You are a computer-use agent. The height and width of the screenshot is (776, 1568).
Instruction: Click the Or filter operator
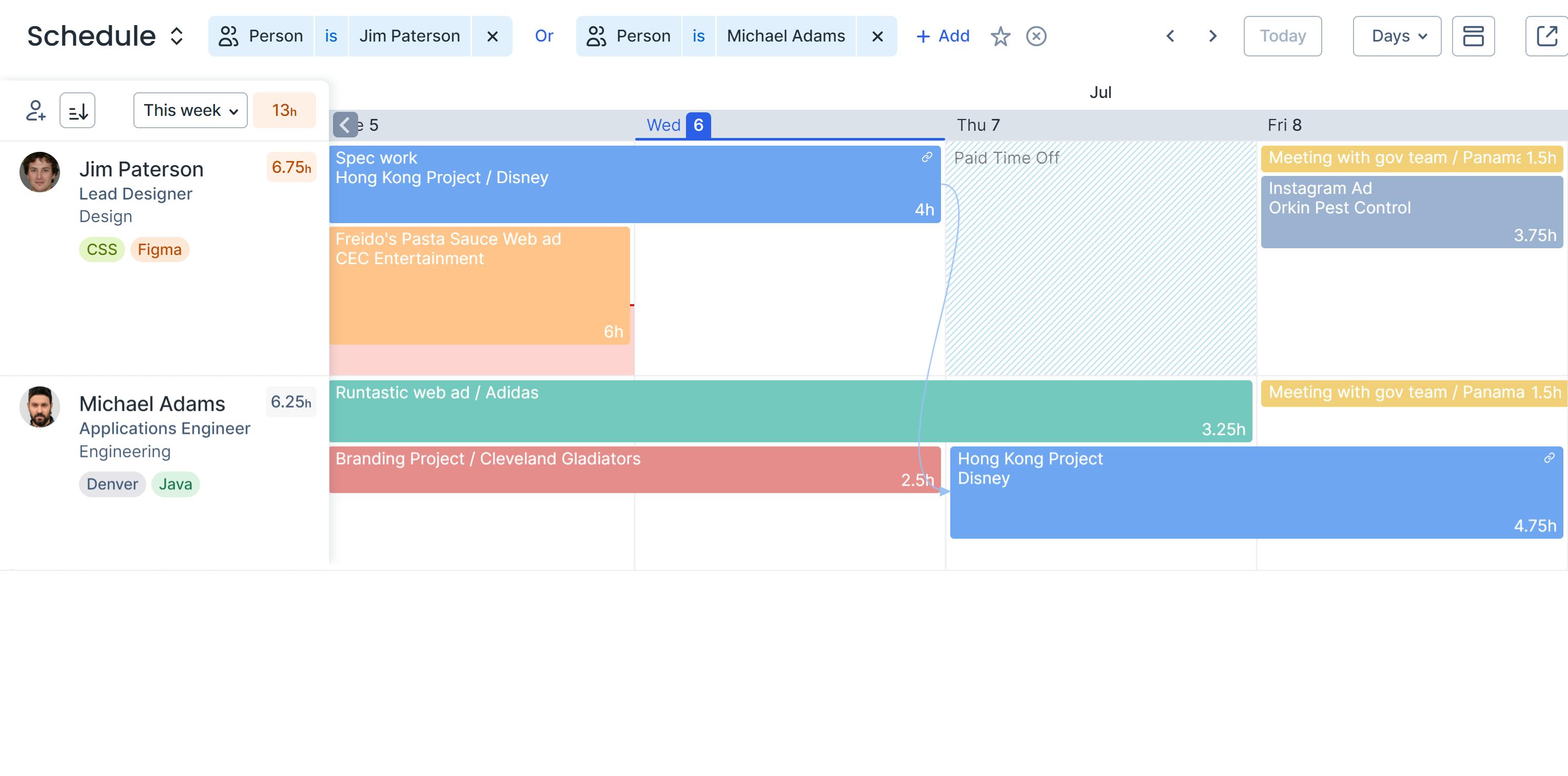click(543, 36)
